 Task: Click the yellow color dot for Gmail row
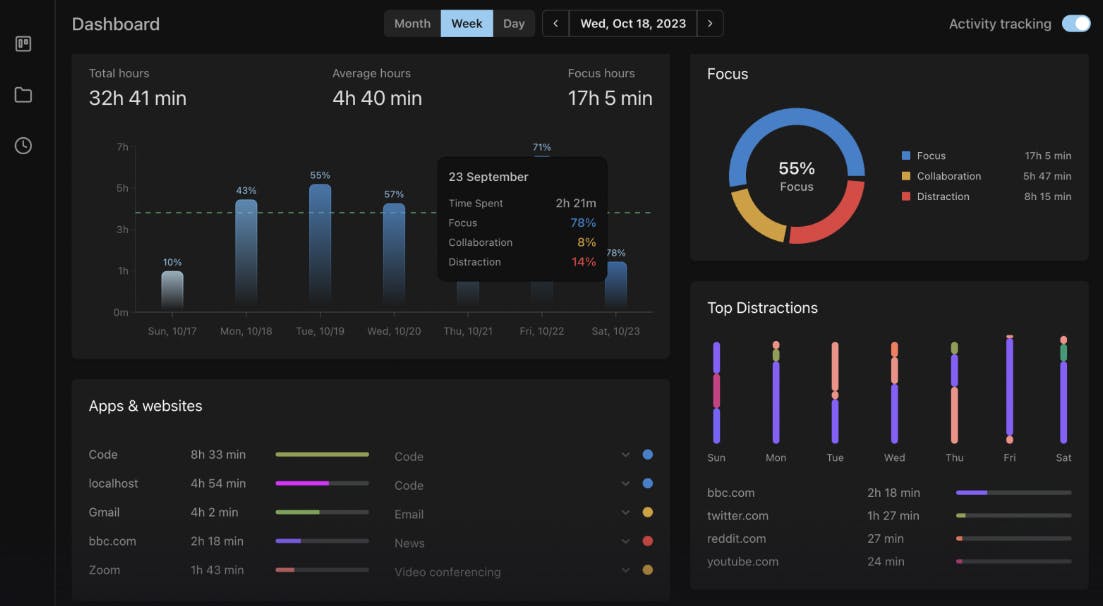click(648, 512)
